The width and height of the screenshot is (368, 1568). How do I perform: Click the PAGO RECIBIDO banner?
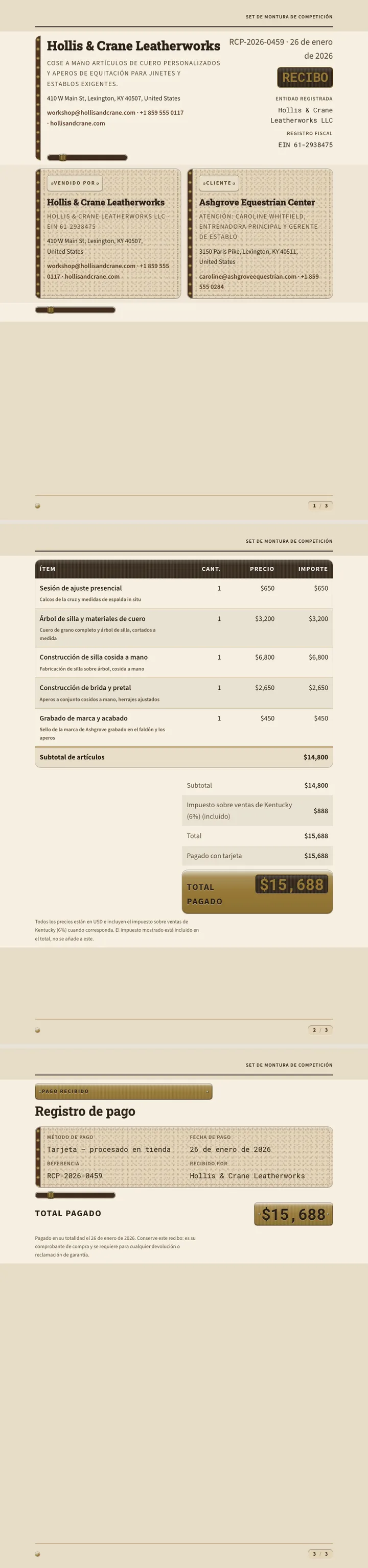124,1092
